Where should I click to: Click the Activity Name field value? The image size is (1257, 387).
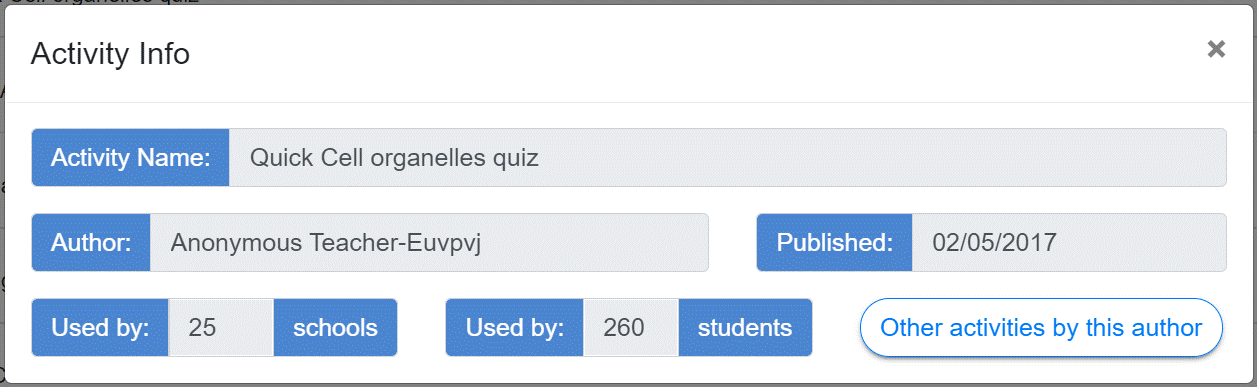click(x=728, y=157)
